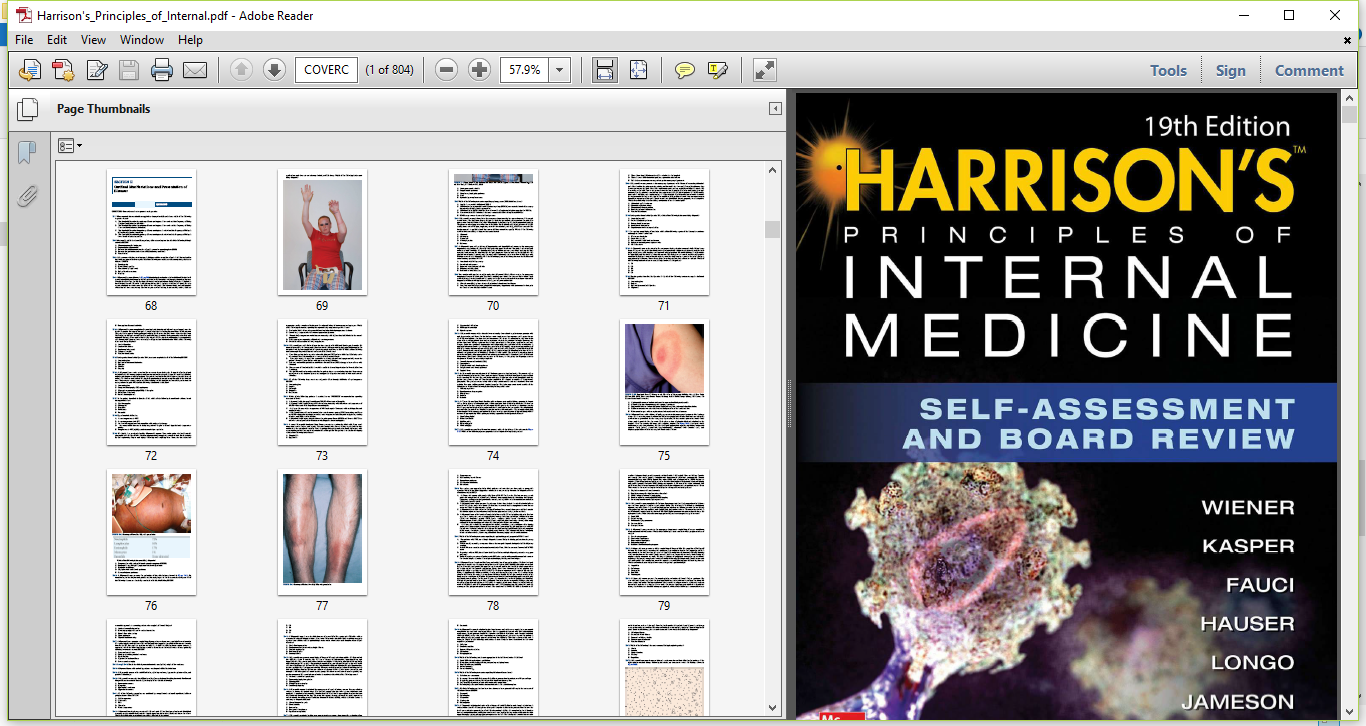This screenshot has height=726, width=1366.
Task: Click the Adobe Reader title bar PDF icon
Action: (24, 15)
